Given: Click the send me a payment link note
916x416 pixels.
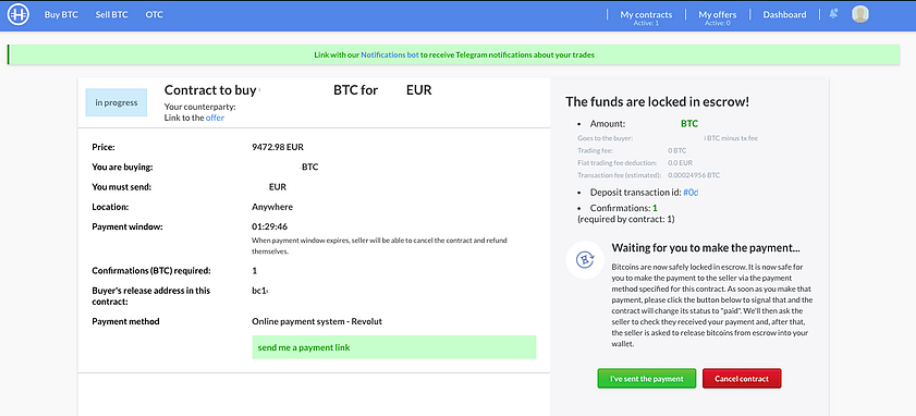Looking at the screenshot, I should point(394,347).
